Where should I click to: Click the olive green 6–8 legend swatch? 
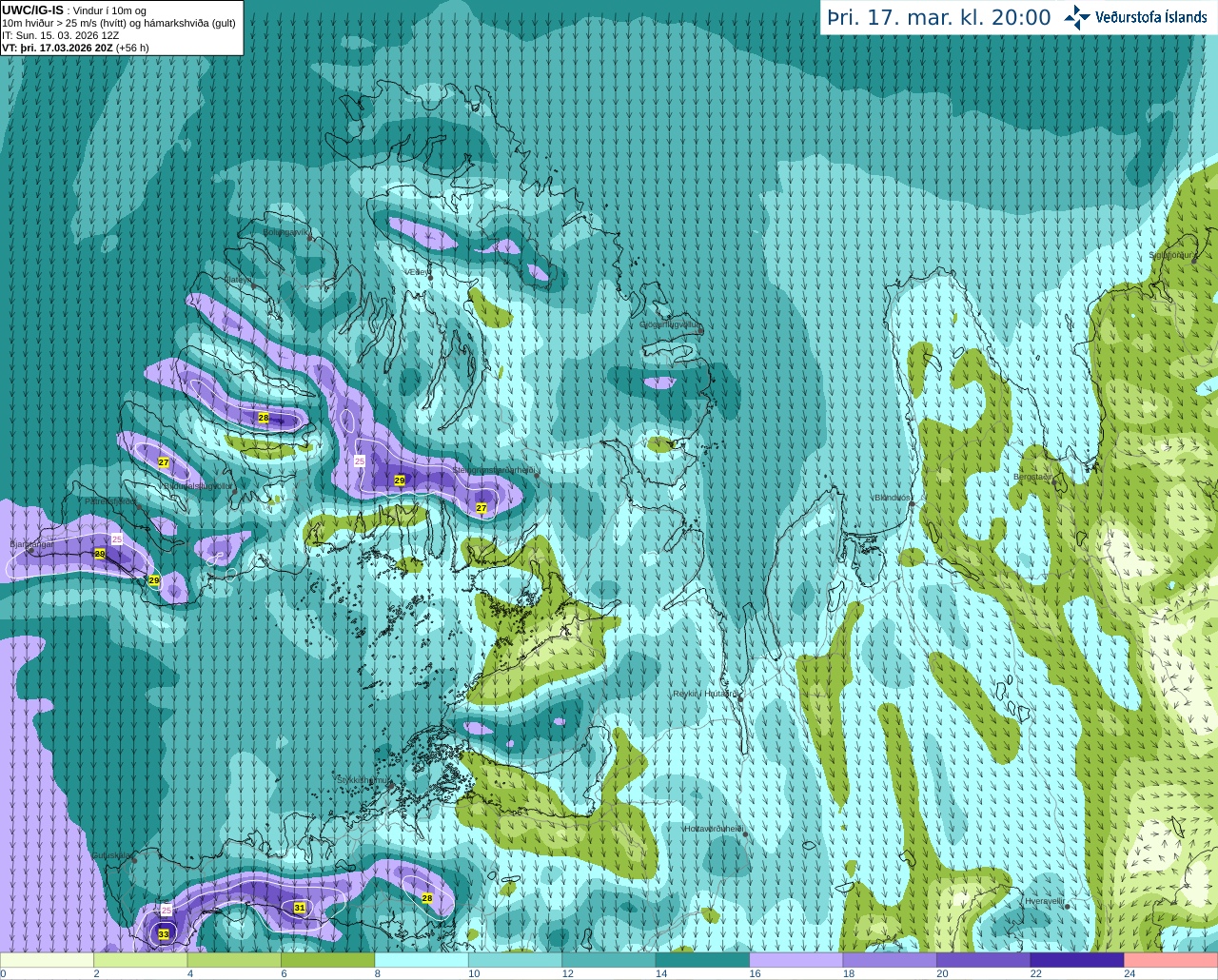pyautogui.click(x=328, y=959)
